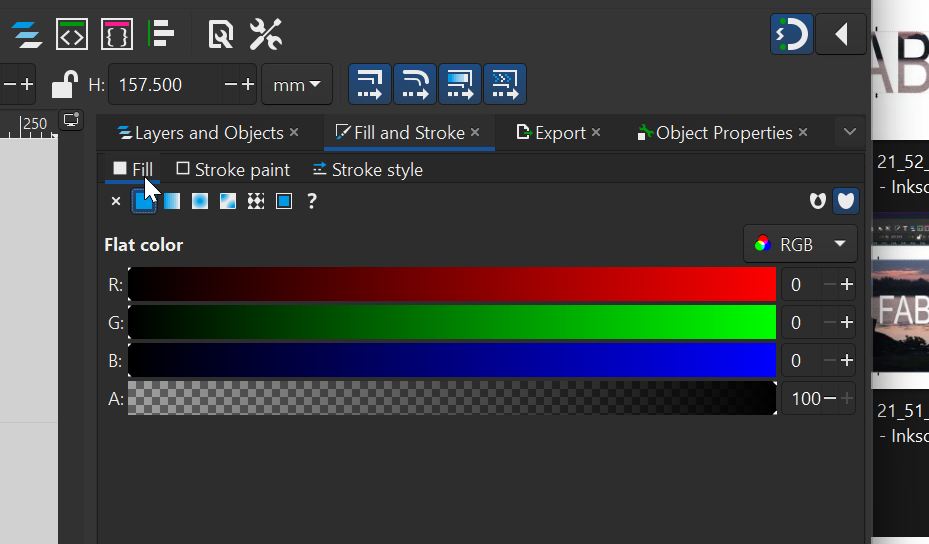This screenshot has height=544, width=929.
Task: Choose radial gradient fill icon
Action: (x=200, y=201)
